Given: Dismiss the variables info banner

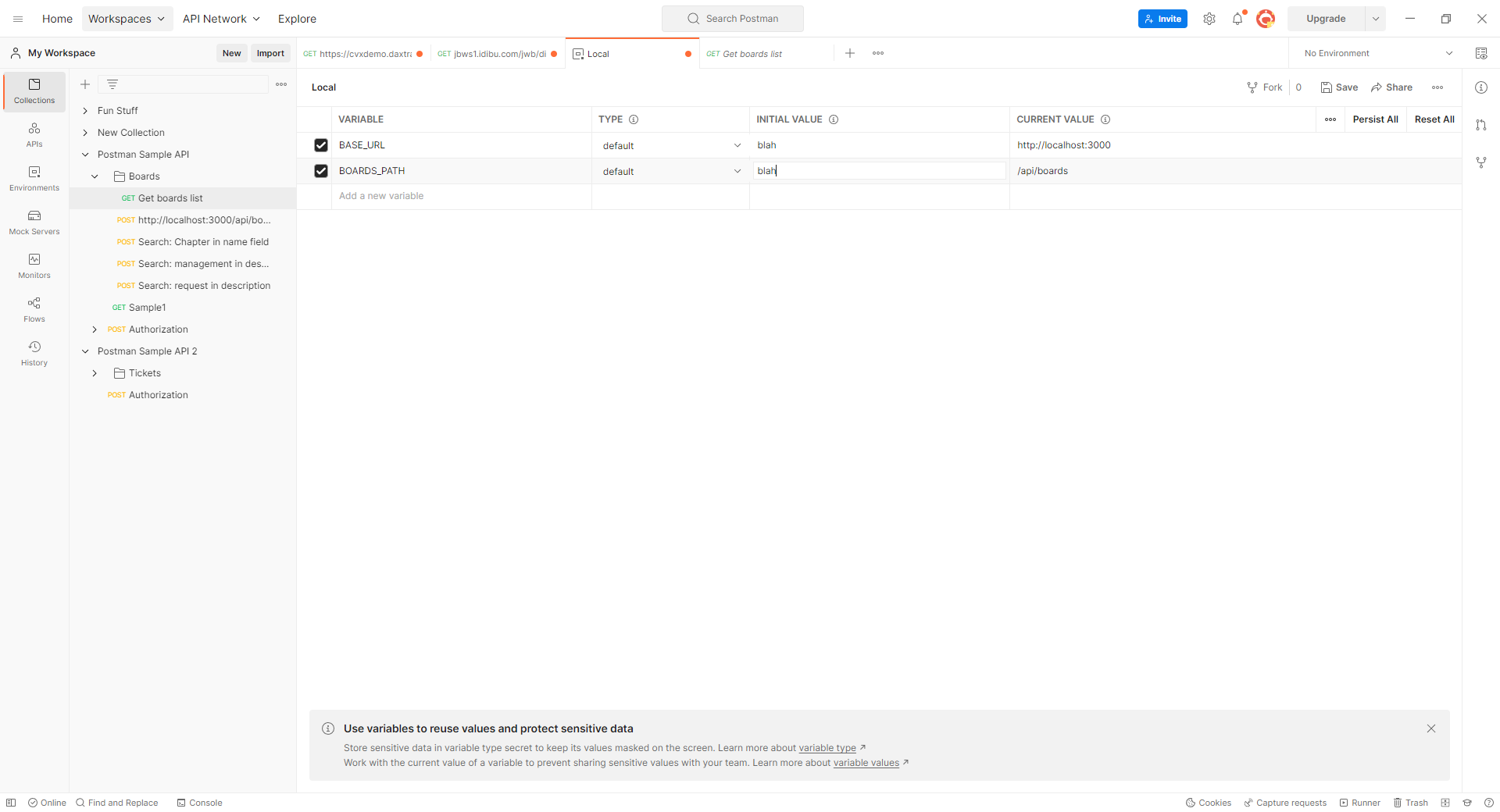Looking at the screenshot, I should (1431, 728).
